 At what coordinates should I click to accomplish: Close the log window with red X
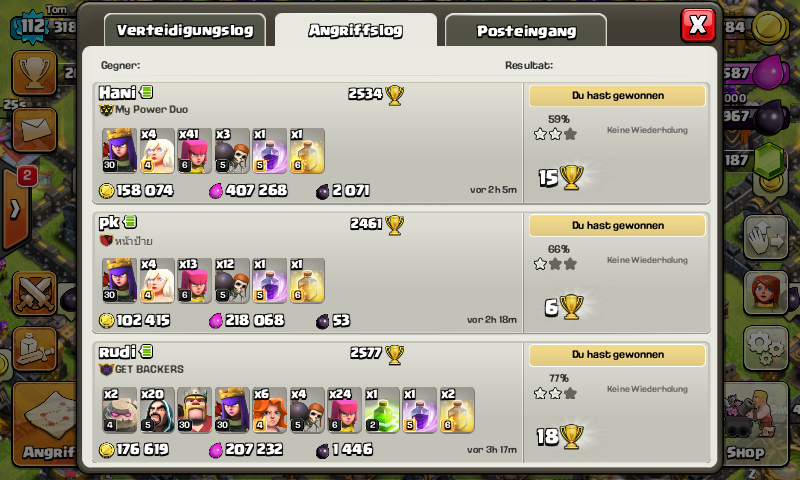[x=697, y=24]
